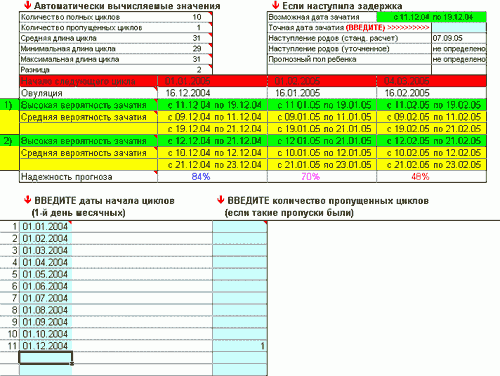Click the 70% forecast reliability value
The image size is (500, 376).
(x=311, y=177)
